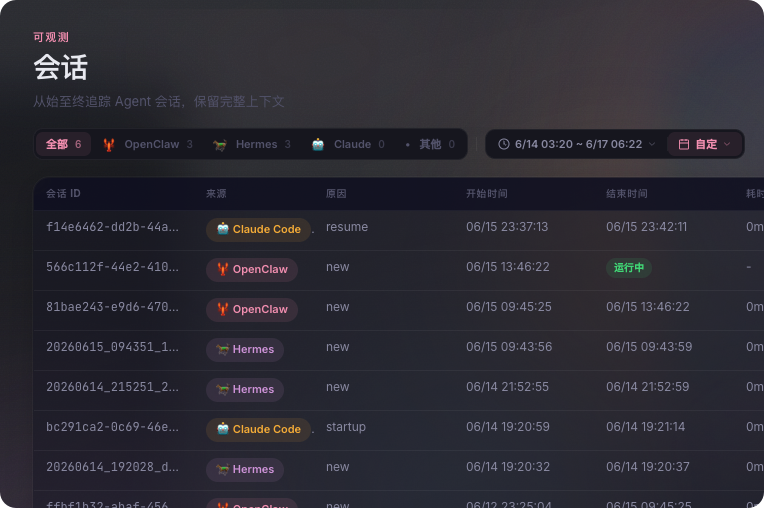Viewport: 764px width, 508px height.
Task: Click end time 06/15 09:43:59
Action: click(x=649, y=347)
